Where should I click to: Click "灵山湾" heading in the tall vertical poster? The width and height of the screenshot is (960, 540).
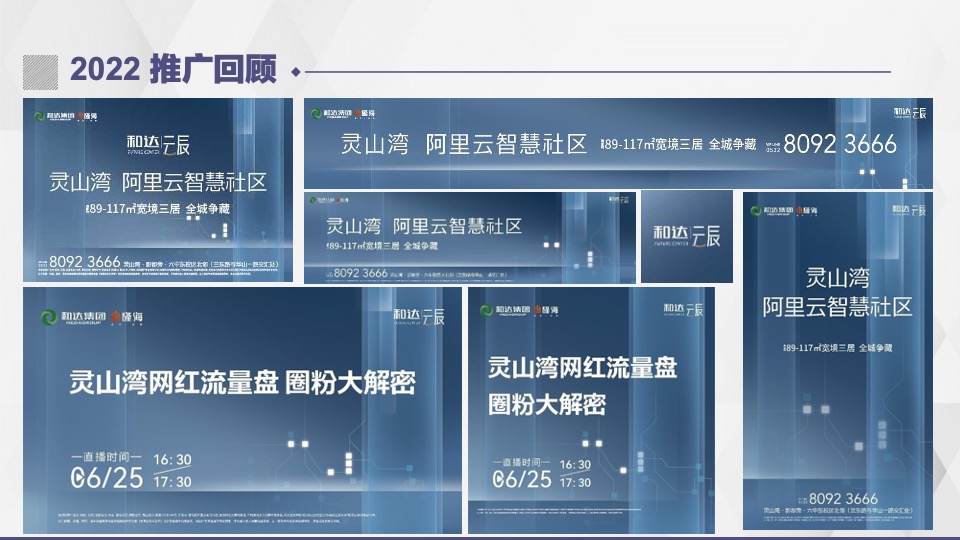(837, 278)
